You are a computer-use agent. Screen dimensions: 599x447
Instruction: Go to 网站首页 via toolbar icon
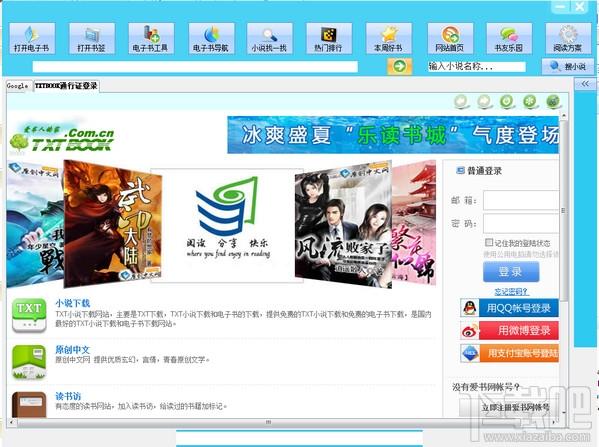(450, 38)
